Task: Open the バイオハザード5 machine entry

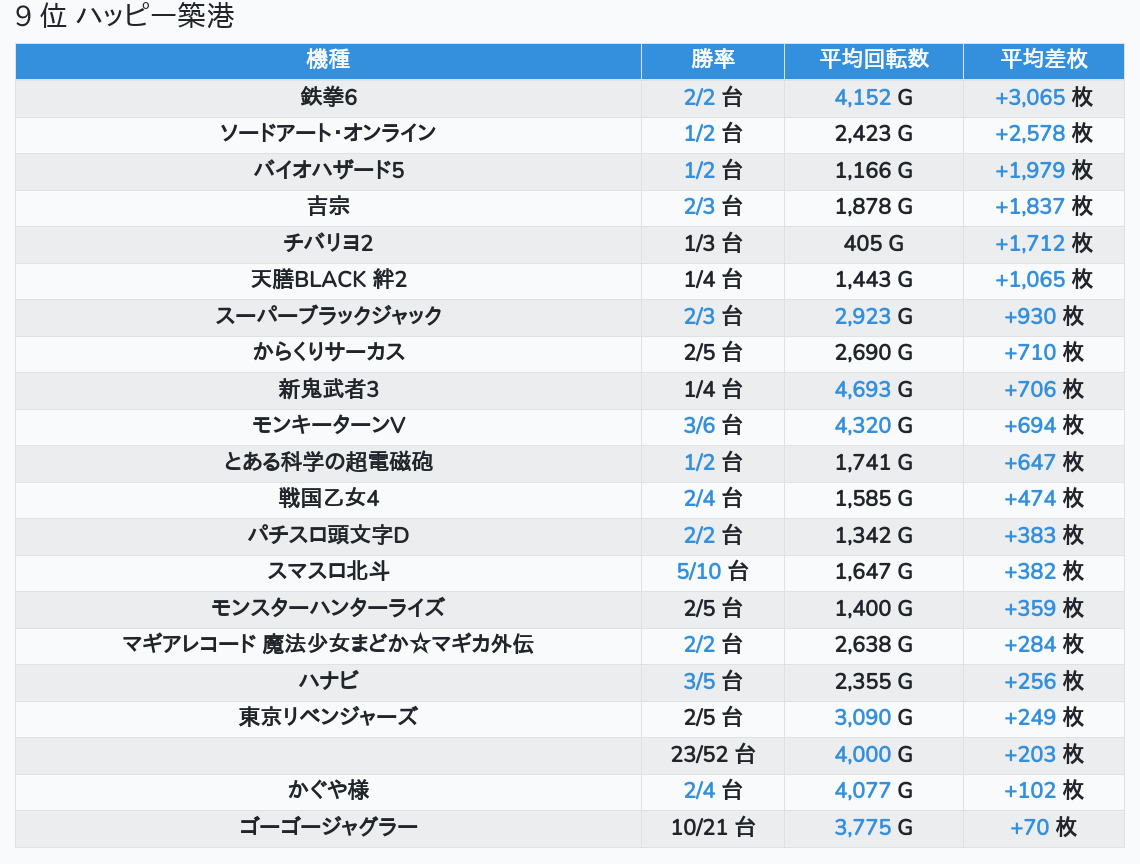Action: 328,170
